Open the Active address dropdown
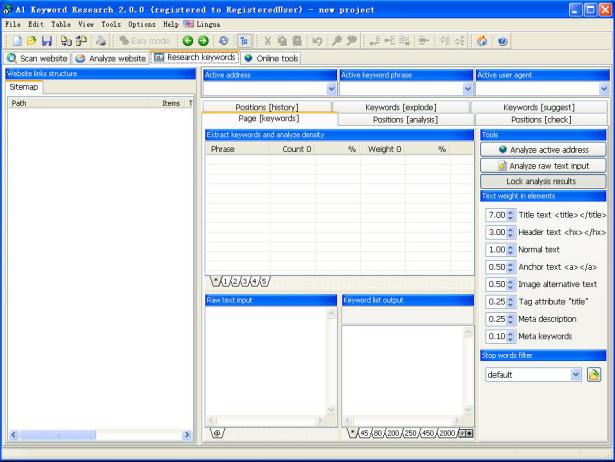This screenshot has height=462, width=615. (331, 89)
